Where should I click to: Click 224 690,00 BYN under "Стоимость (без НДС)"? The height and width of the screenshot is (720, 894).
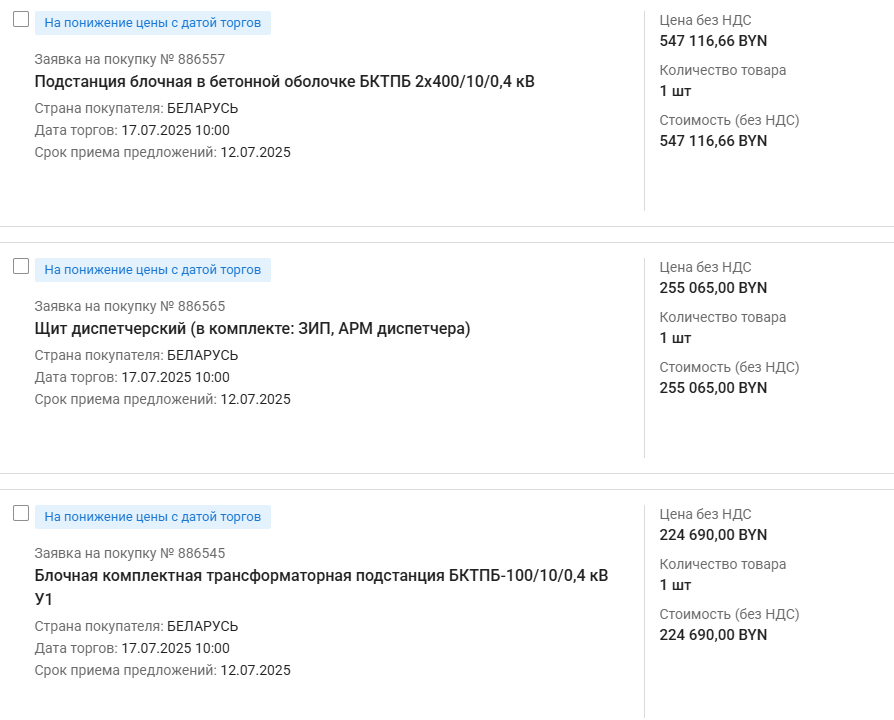[x=713, y=635]
